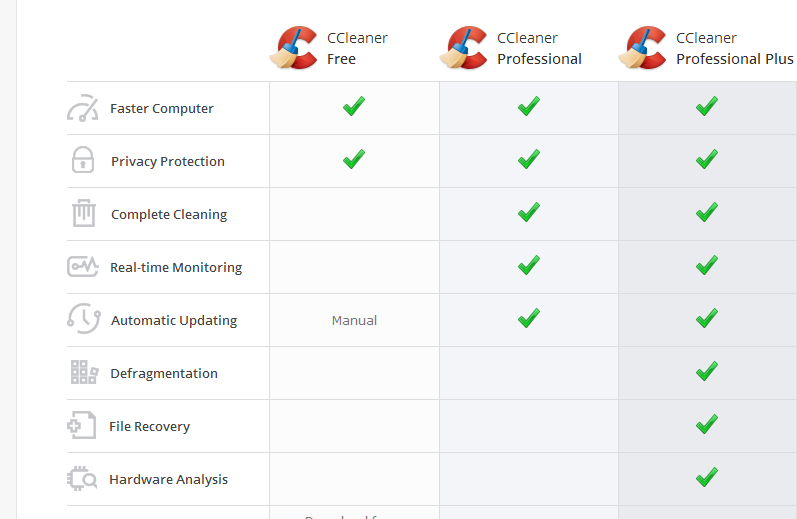Click Professional column Complete Cleaning checkmark
797x519 pixels.
529,212
